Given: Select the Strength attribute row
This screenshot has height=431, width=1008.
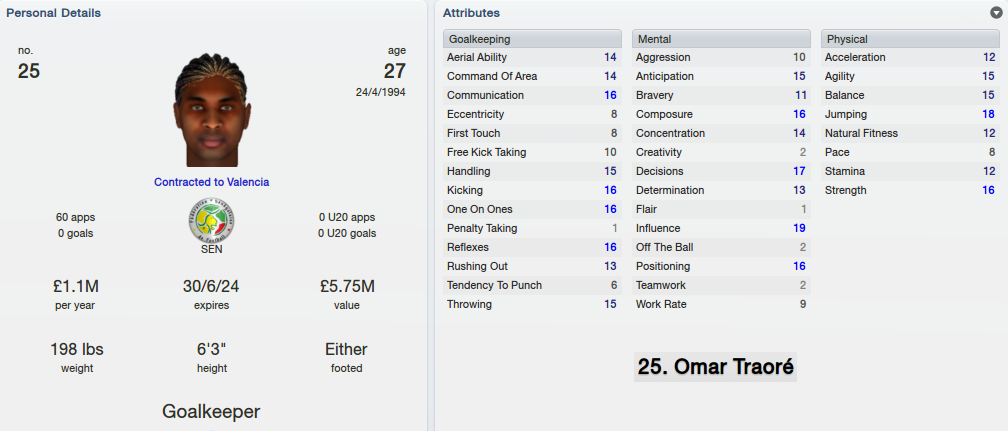Looking at the screenshot, I should (x=910, y=190).
